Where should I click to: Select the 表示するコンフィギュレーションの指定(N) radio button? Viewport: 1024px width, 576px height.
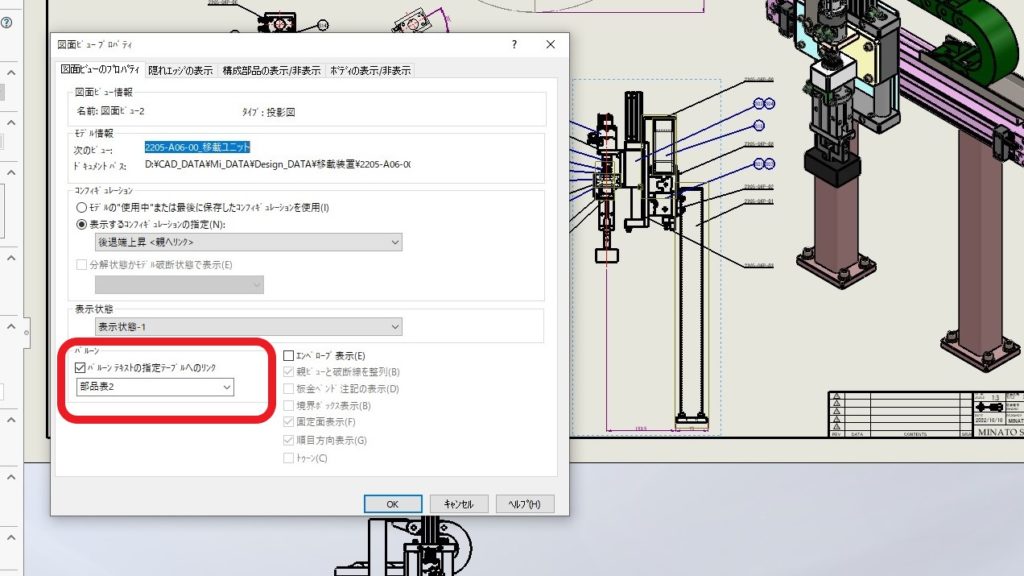pyautogui.click(x=83, y=224)
